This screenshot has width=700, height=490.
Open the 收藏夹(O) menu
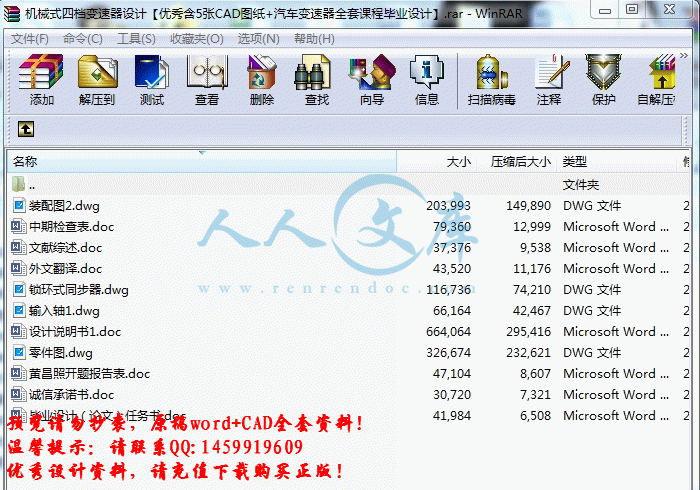click(196, 39)
